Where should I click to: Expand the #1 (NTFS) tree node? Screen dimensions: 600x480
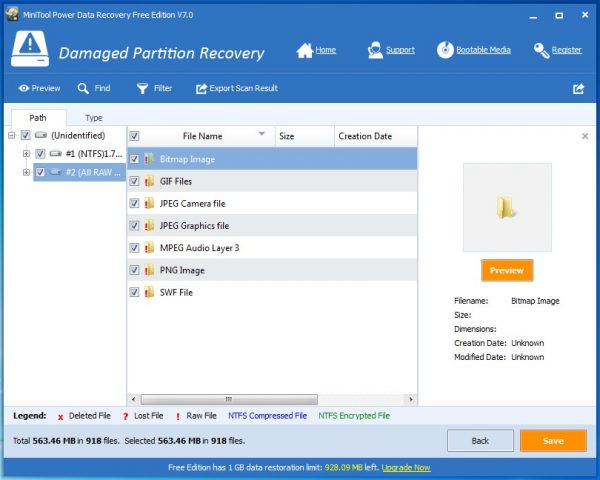point(26,153)
